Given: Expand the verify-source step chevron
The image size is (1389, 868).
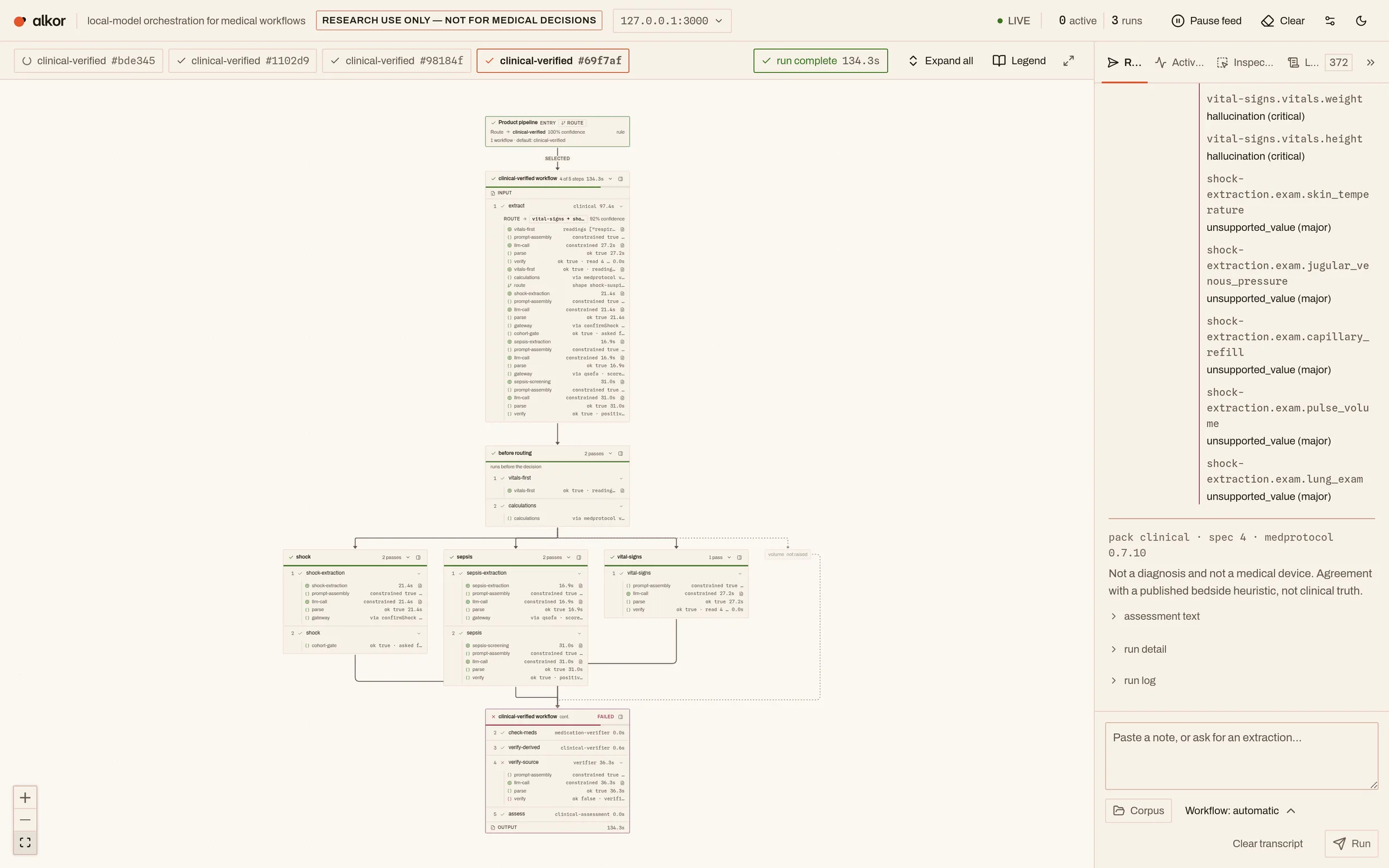Looking at the screenshot, I should click(621, 763).
